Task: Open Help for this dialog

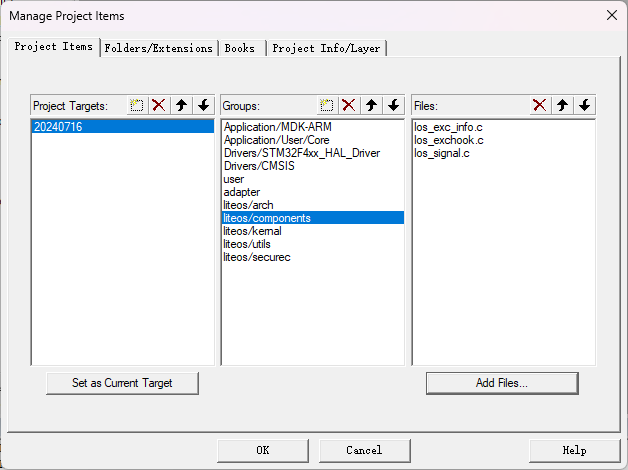Action: [574, 450]
